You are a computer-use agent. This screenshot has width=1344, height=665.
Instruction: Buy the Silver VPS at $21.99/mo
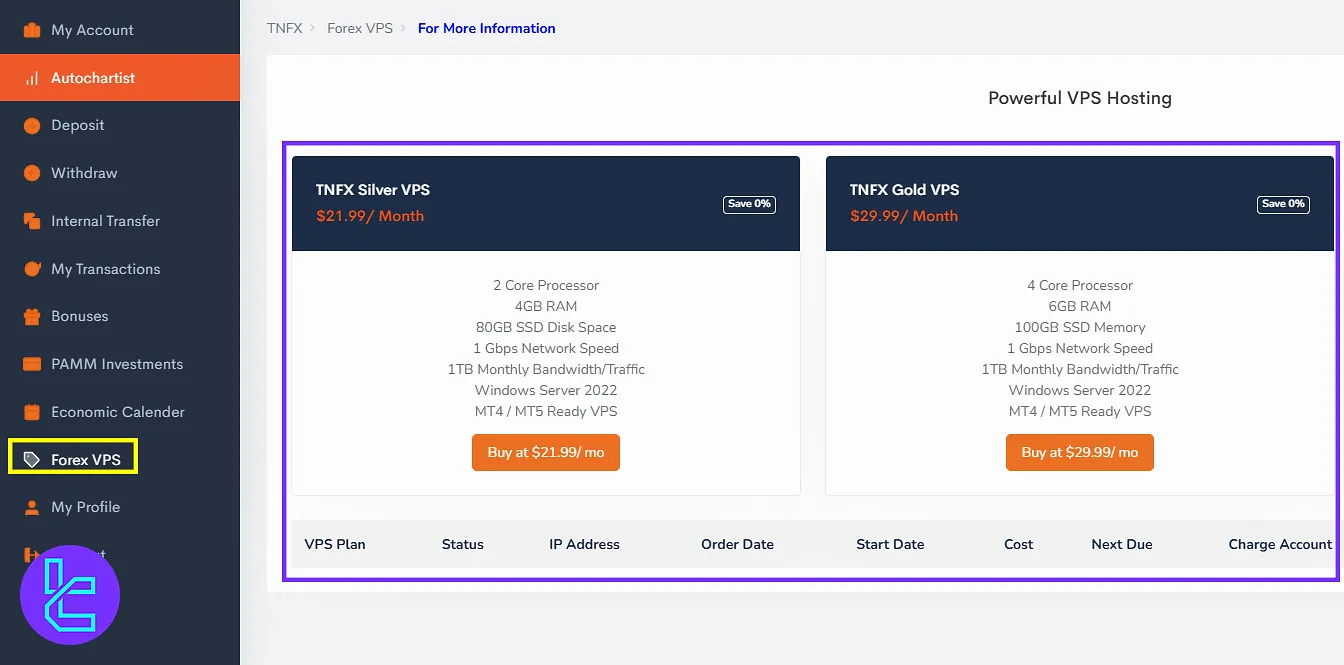click(x=546, y=452)
